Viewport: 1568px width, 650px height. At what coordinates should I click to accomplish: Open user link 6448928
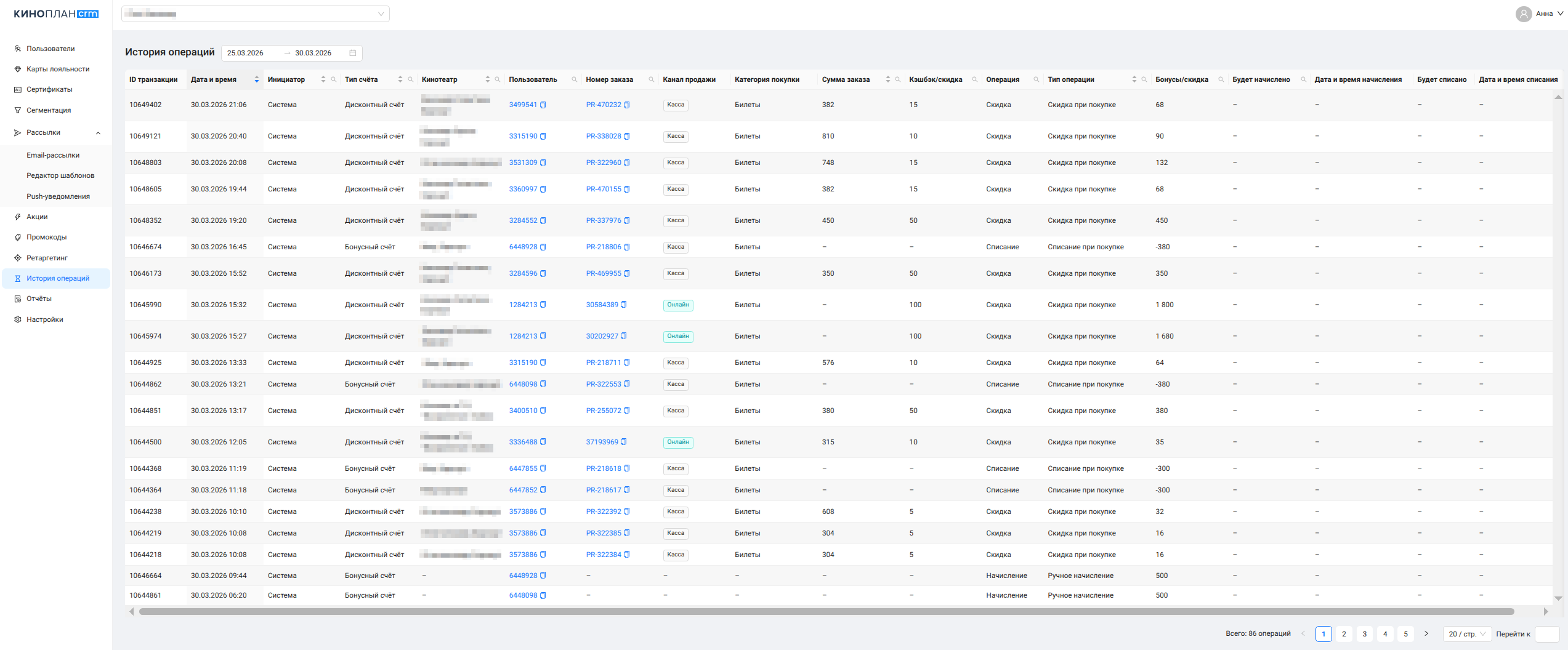point(523,247)
